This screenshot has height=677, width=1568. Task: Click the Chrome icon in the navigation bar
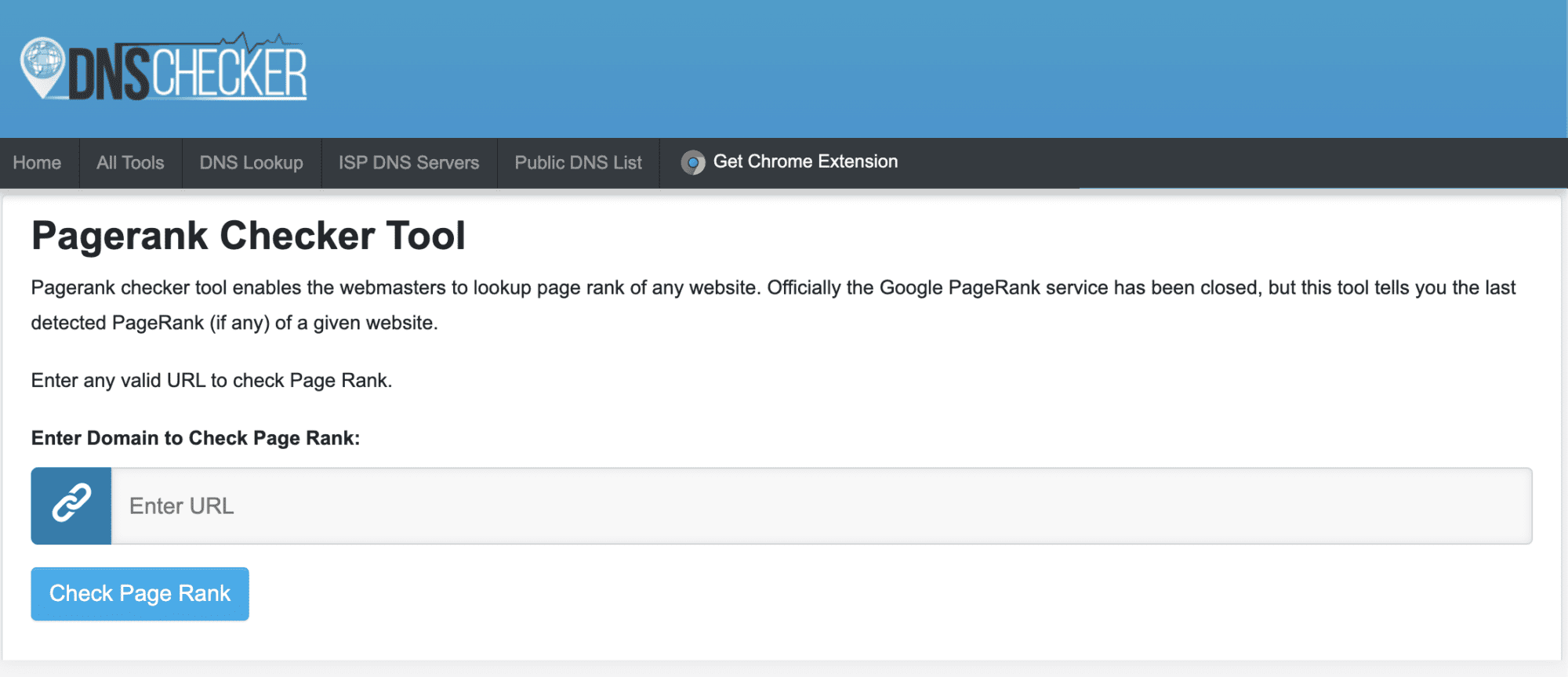pos(692,162)
